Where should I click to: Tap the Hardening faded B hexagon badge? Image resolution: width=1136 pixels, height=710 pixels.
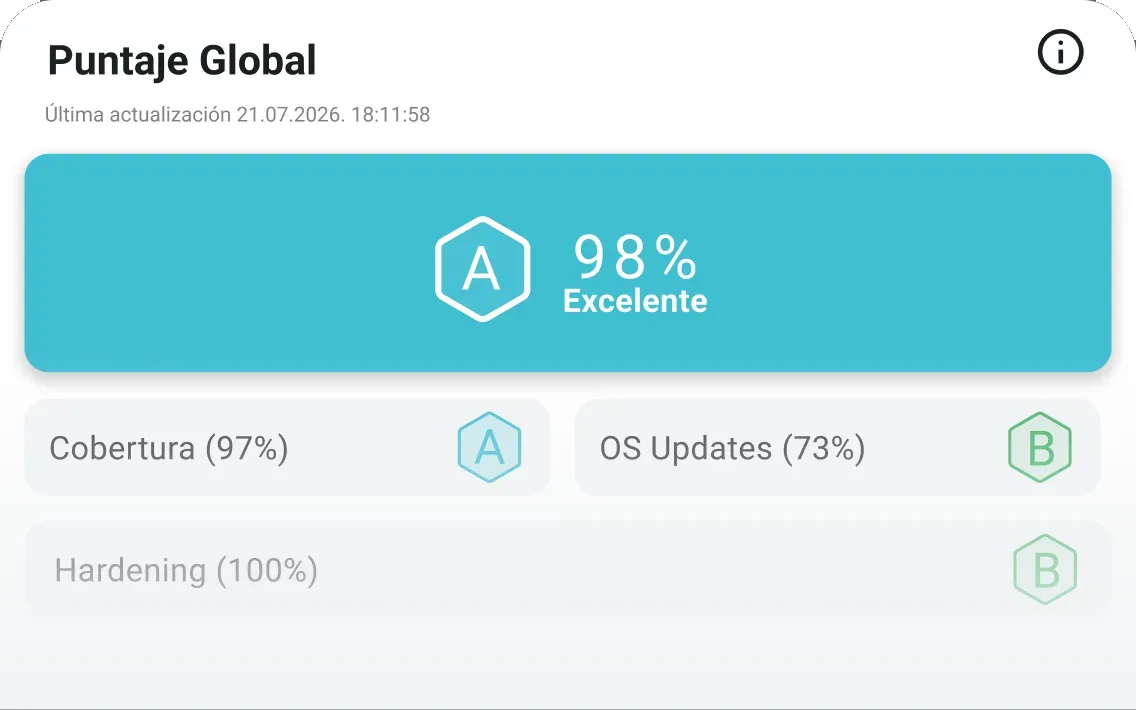click(x=1045, y=569)
